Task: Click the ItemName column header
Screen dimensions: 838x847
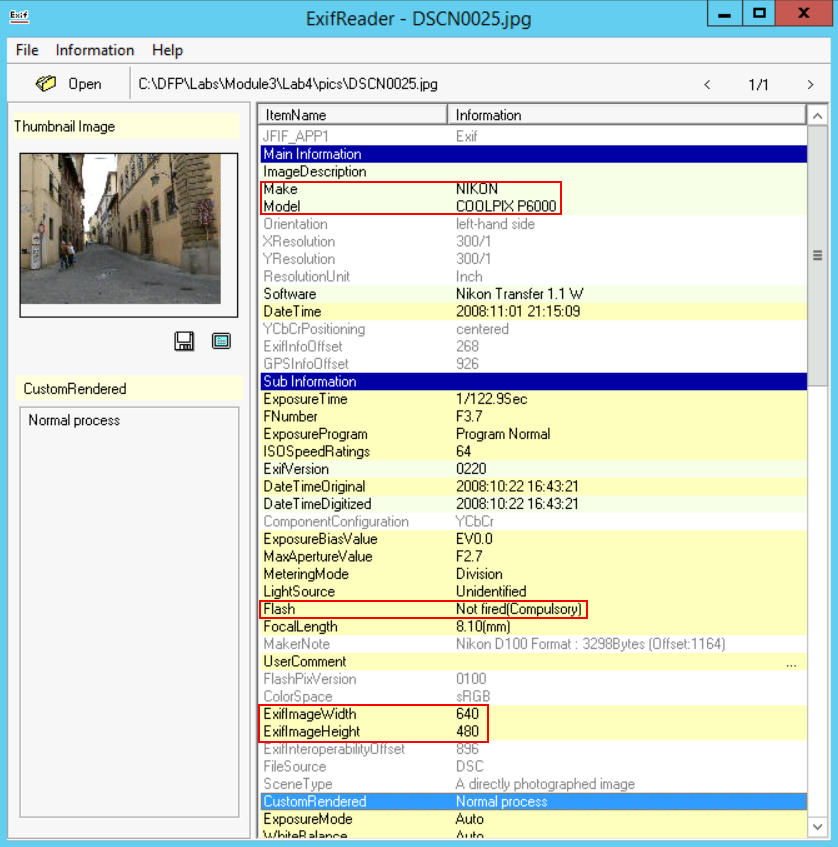Action: click(x=352, y=115)
